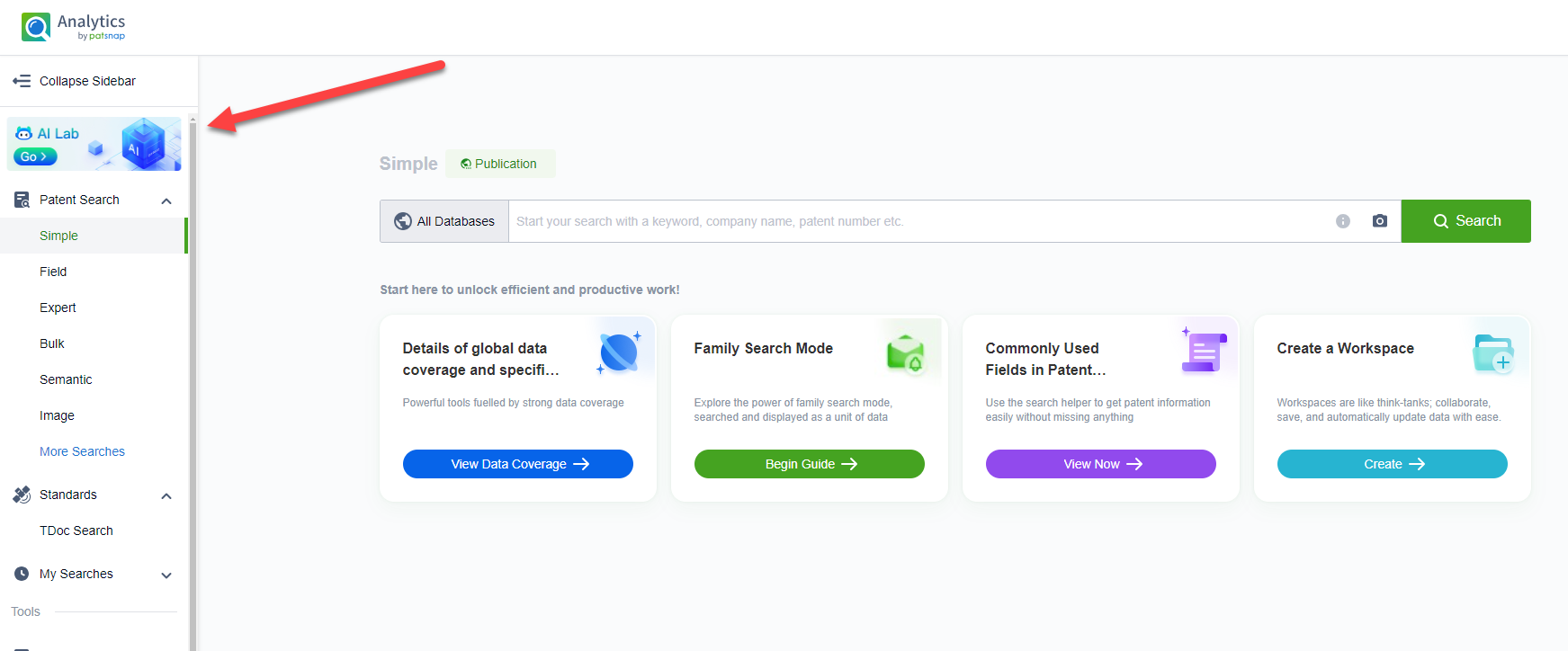
Task: Expand the My Searches section
Action: (x=166, y=575)
